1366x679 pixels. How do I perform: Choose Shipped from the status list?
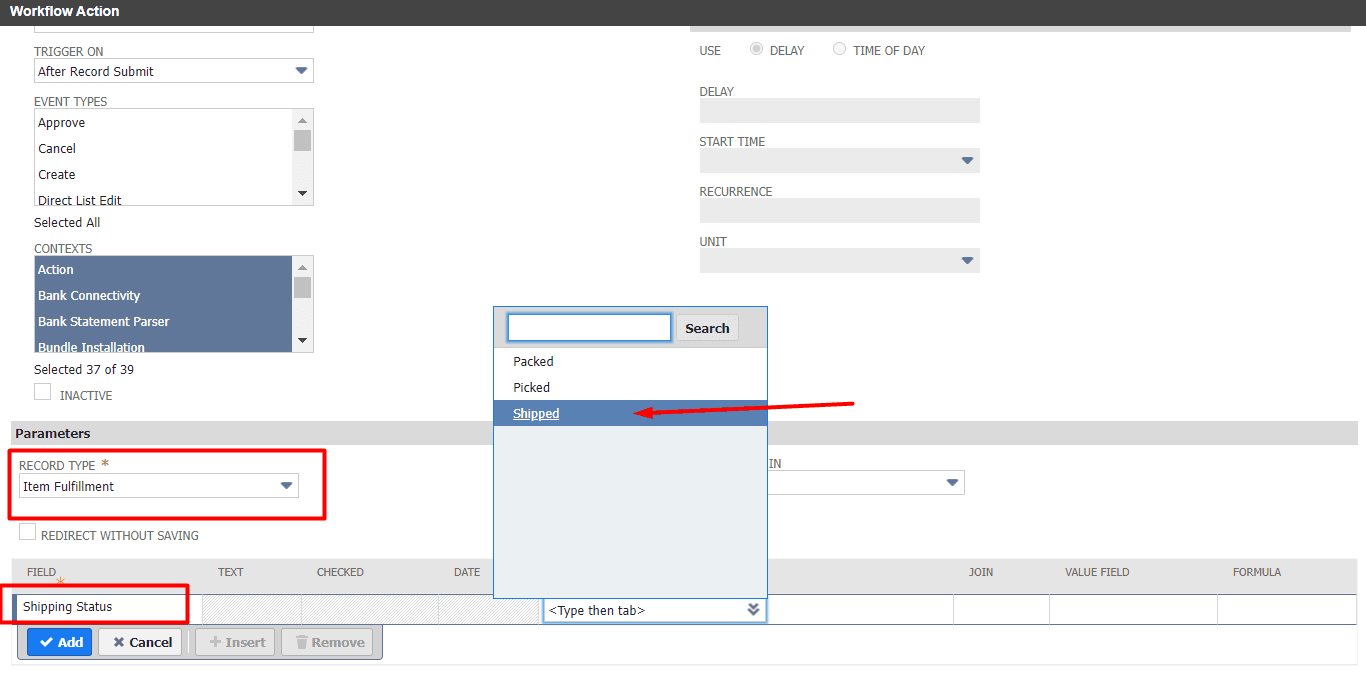point(630,414)
